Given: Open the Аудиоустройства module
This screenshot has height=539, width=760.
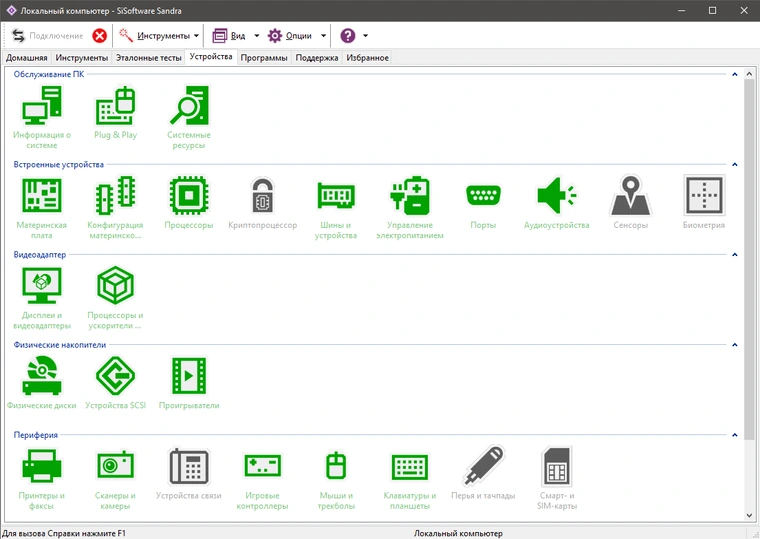Looking at the screenshot, I should coord(556,203).
